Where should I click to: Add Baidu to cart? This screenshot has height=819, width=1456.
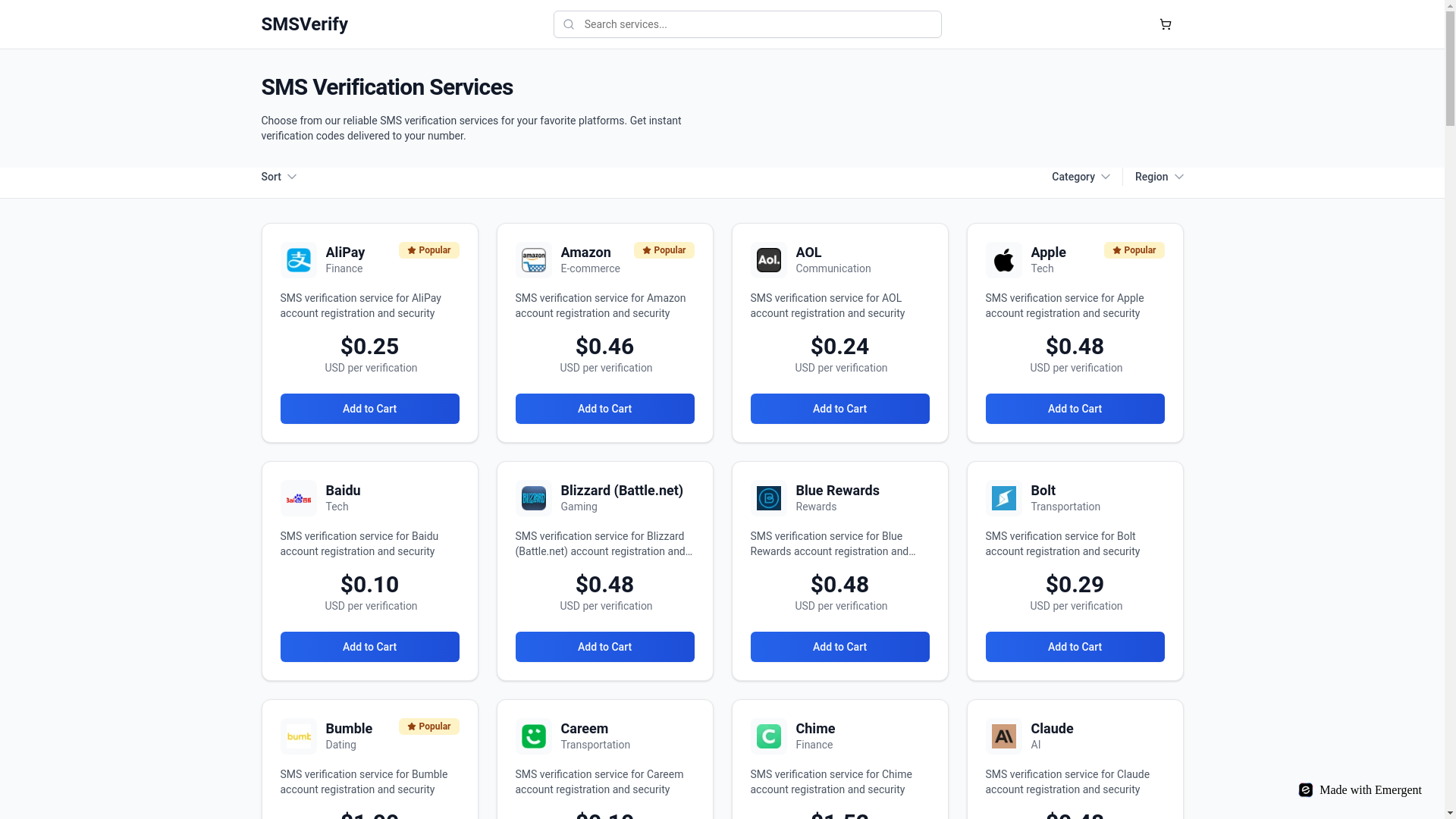[369, 647]
